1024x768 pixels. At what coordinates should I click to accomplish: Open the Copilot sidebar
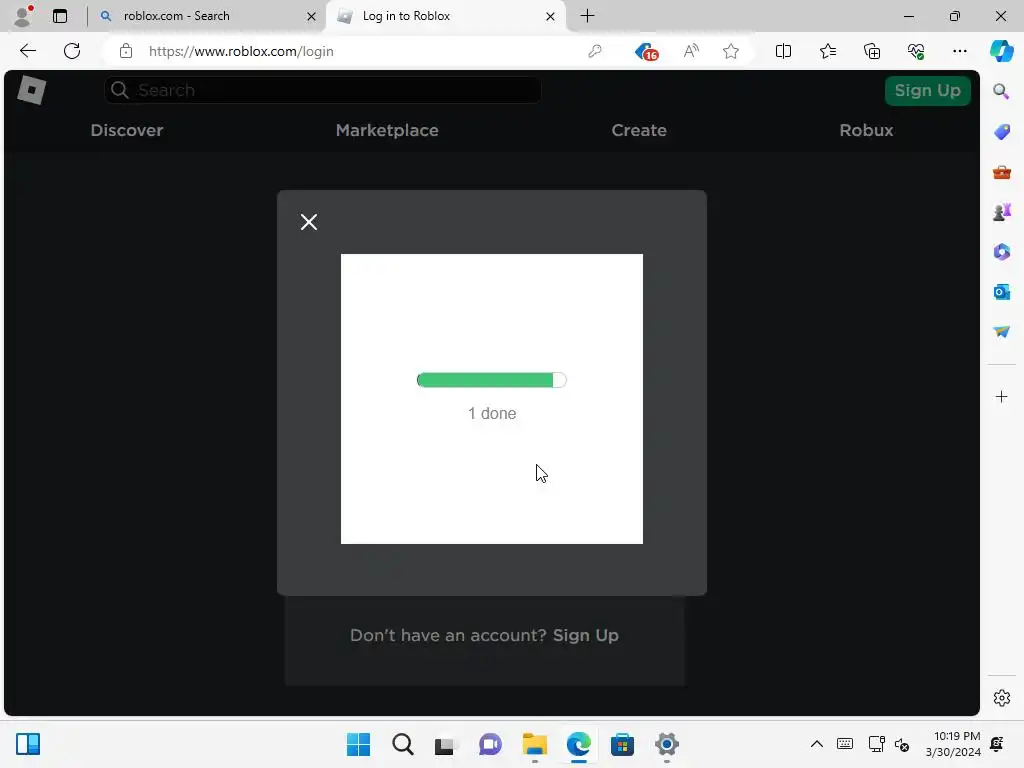1001,51
